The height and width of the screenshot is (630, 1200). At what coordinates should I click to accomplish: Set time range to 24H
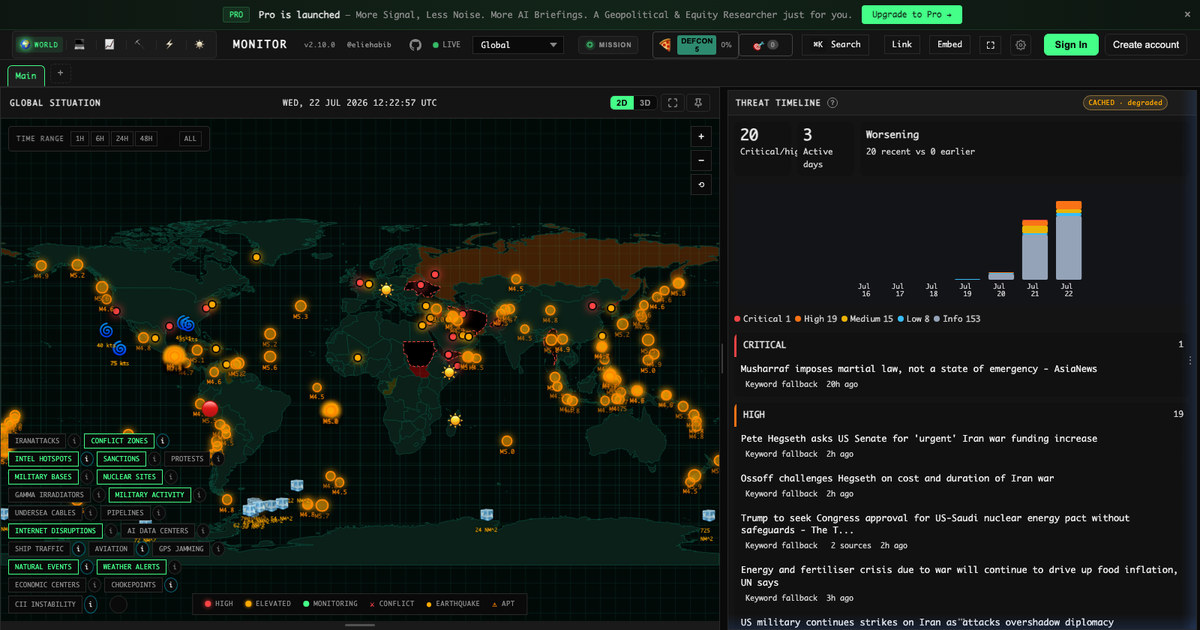point(122,139)
